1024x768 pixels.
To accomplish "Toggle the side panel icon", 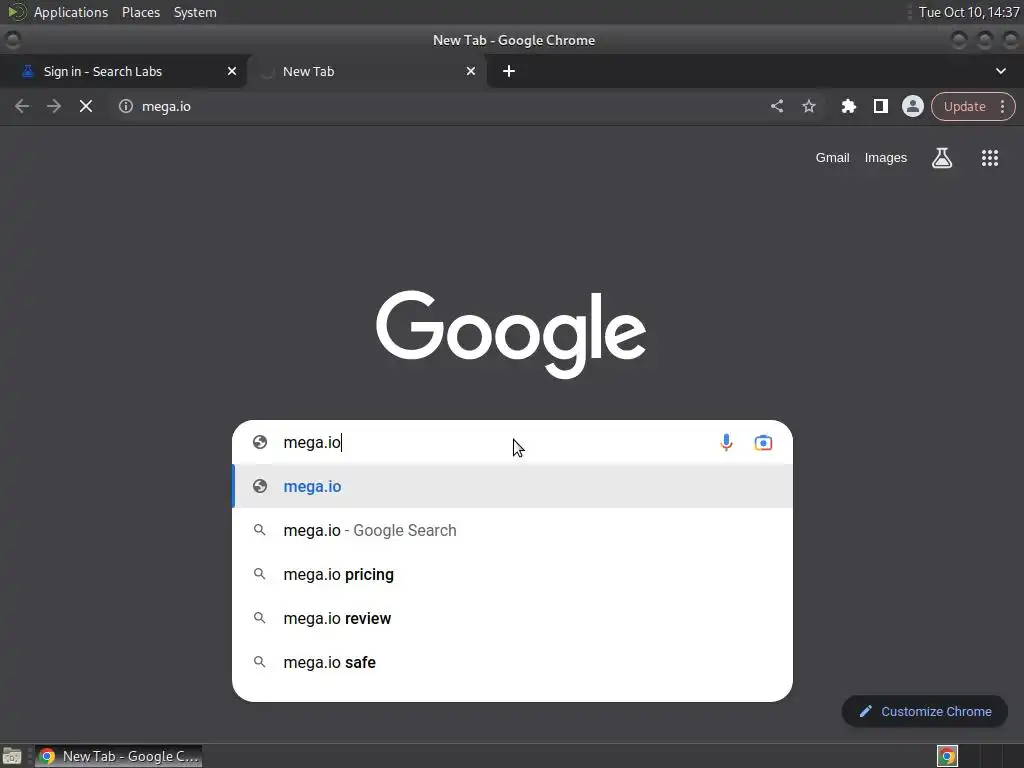I will 880,106.
